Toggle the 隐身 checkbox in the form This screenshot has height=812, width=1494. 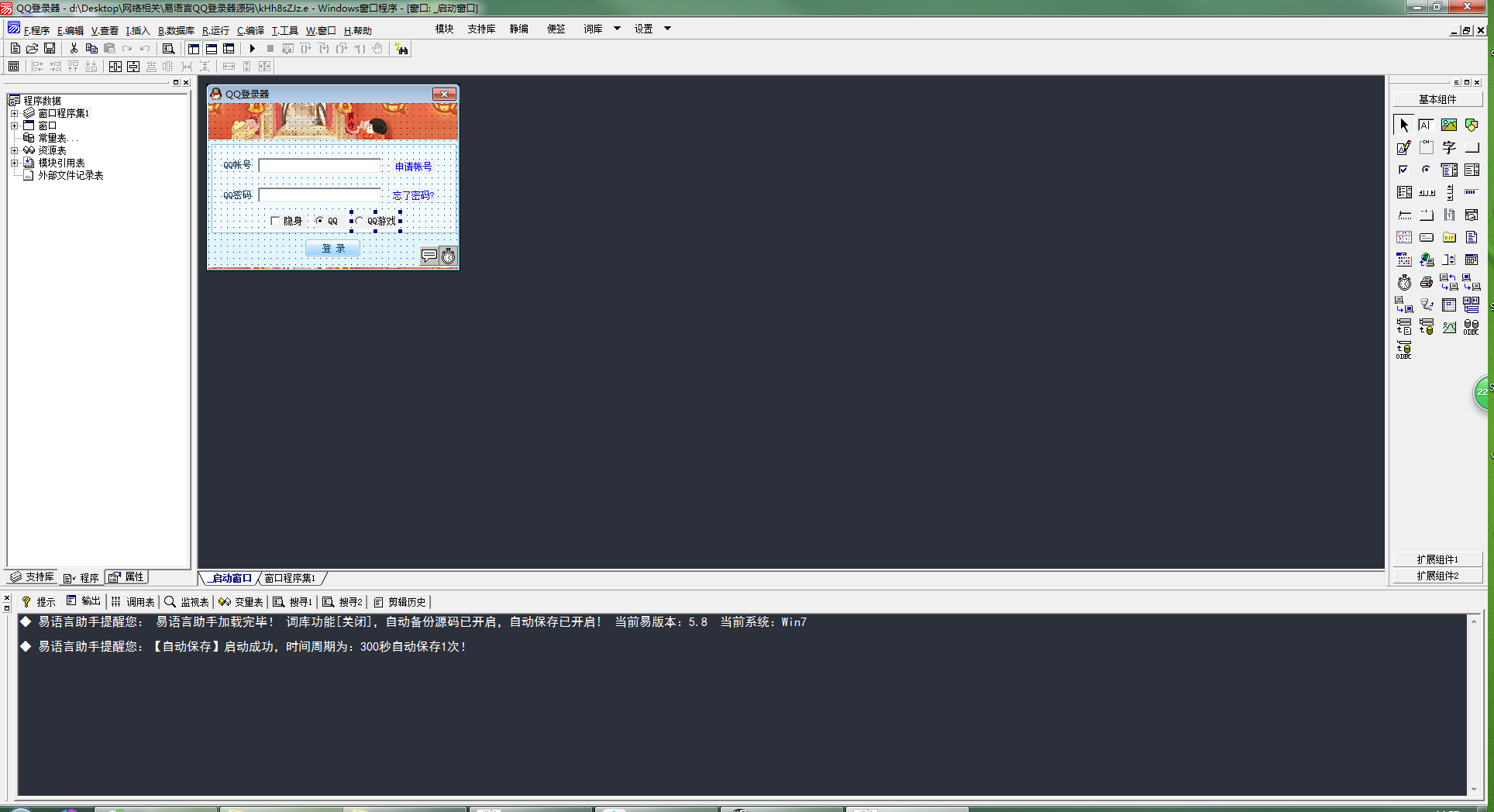pyautogui.click(x=275, y=221)
